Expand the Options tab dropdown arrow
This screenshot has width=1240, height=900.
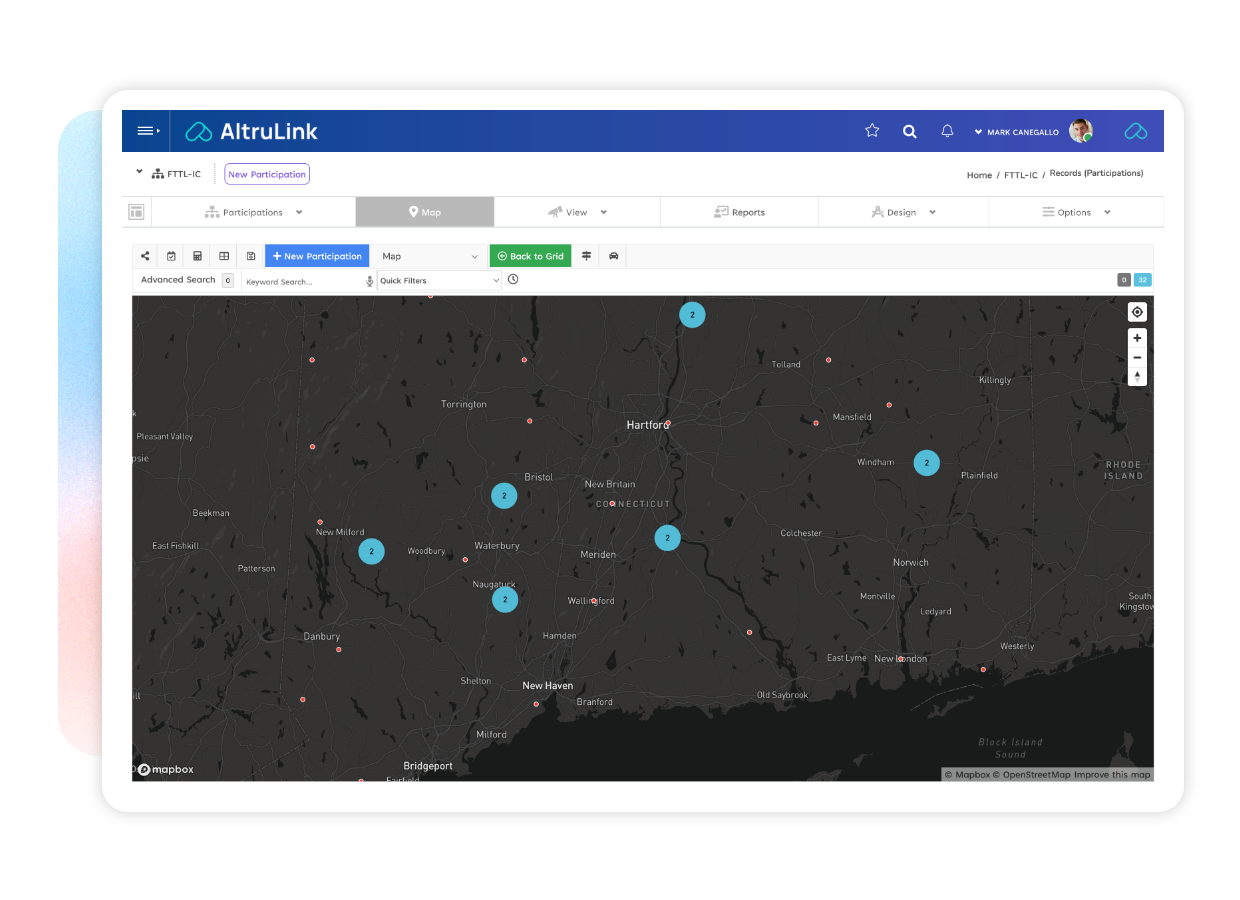point(1107,212)
